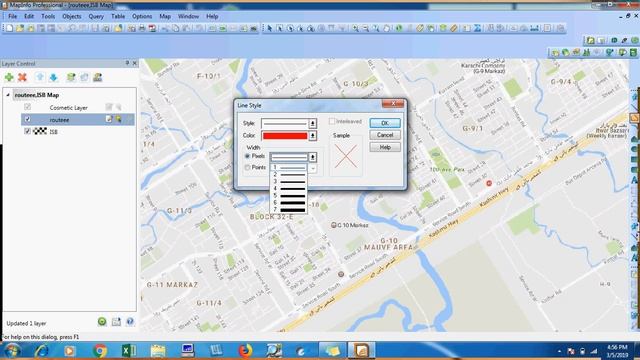Image resolution: width=640 pixels, height=360 pixels.
Task: Open the Query menu
Action: point(96,16)
